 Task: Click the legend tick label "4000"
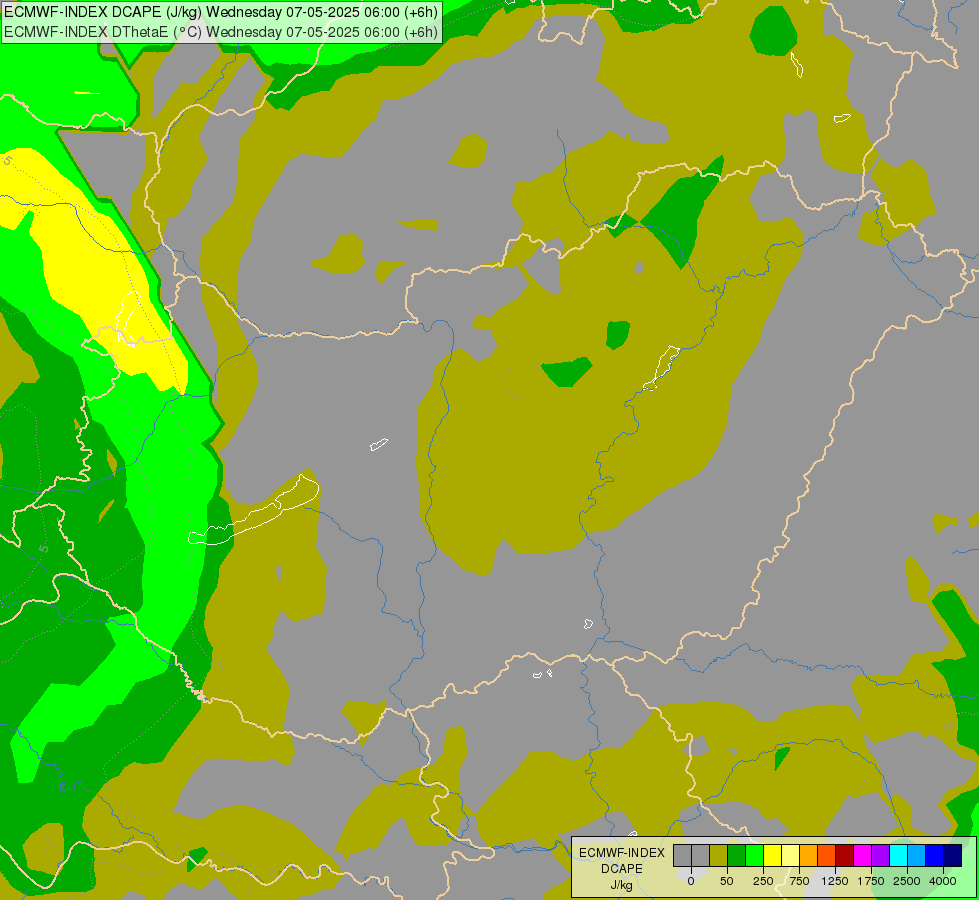(x=943, y=881)
